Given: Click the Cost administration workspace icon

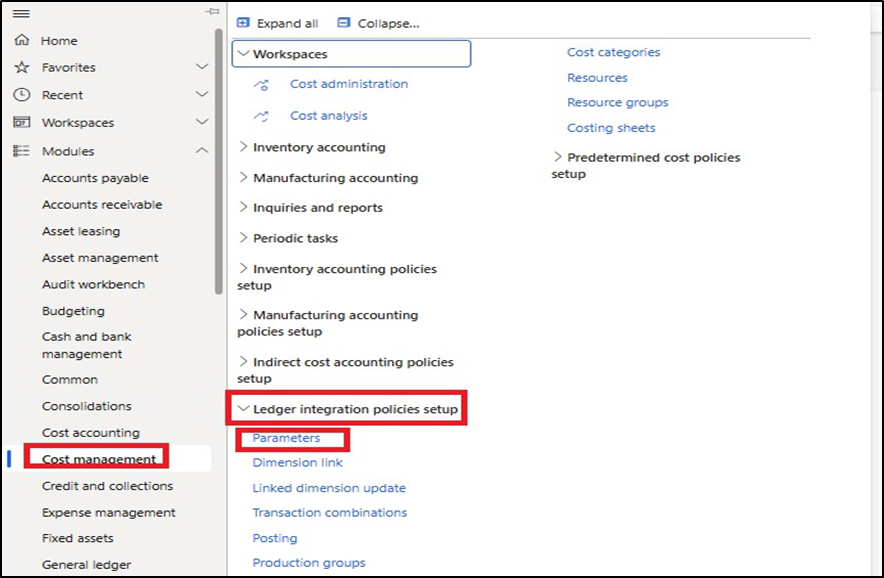Looking at the screenshot, I should pos(262,85).
